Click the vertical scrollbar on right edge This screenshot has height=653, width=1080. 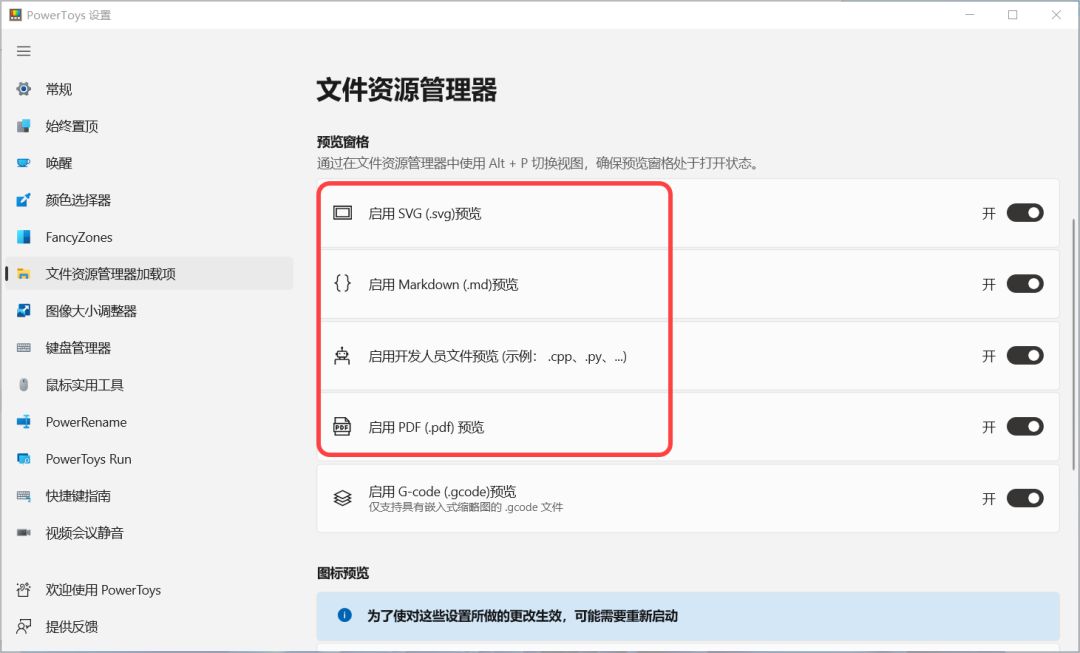coord(1074,344)
